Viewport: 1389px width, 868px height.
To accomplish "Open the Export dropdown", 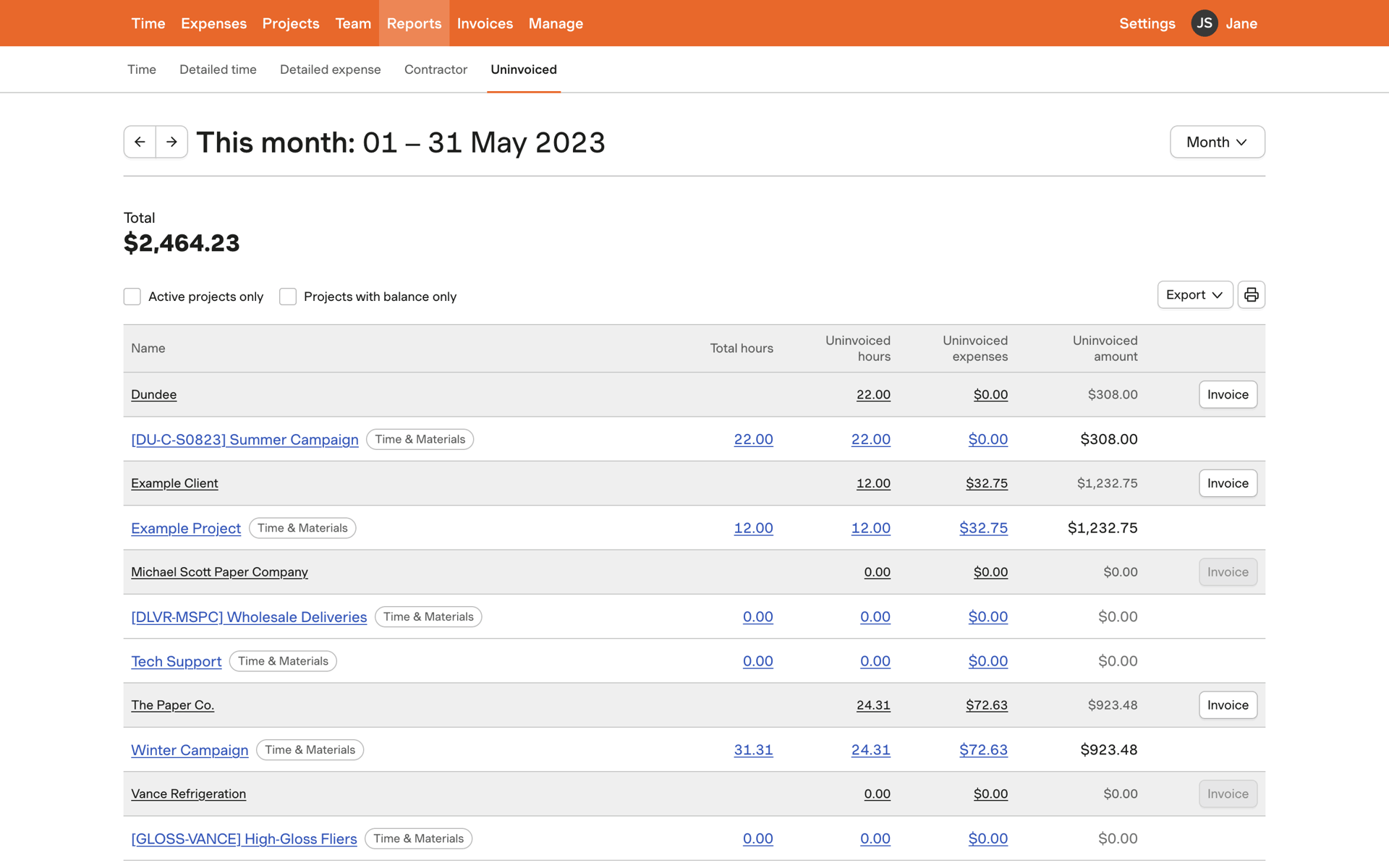I will pyautogui.click(x=1194, y=295).
